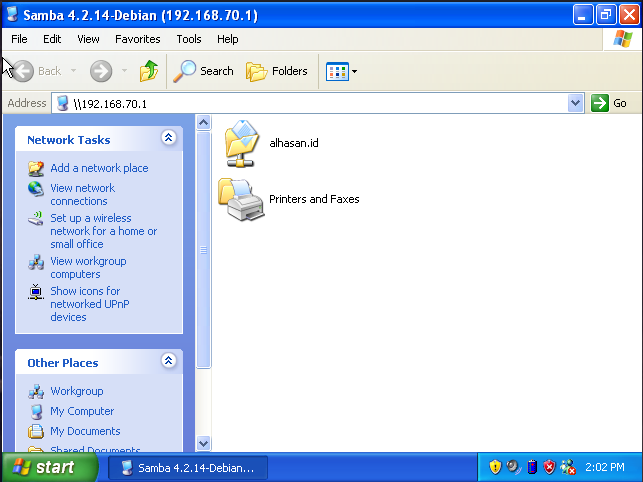Open Set up a wireless network link
Image resolution: width=643 pixels, height=482 pixels.
(103, 231)
